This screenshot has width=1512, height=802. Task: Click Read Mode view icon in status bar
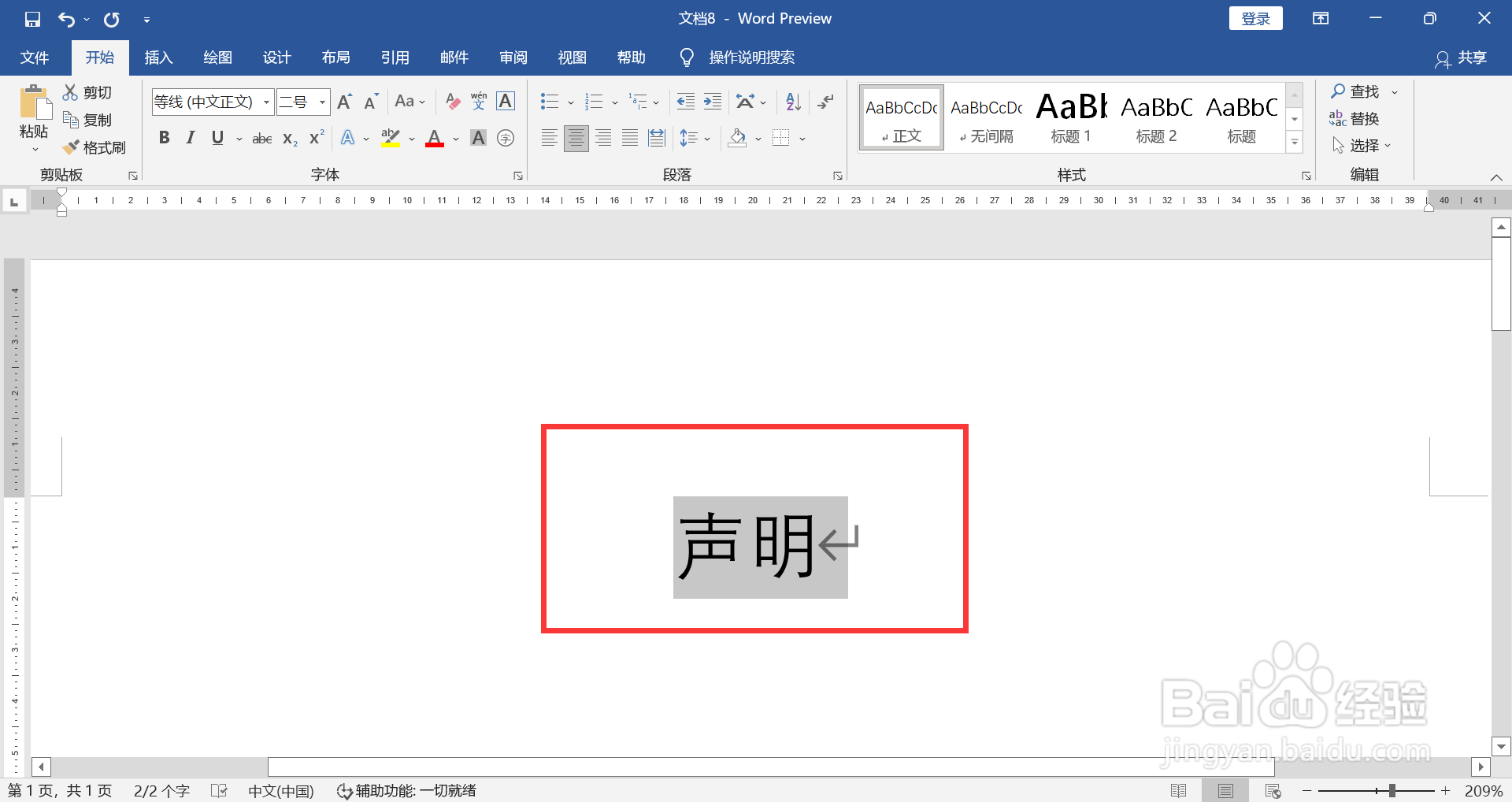click(x=1179, y=791)
